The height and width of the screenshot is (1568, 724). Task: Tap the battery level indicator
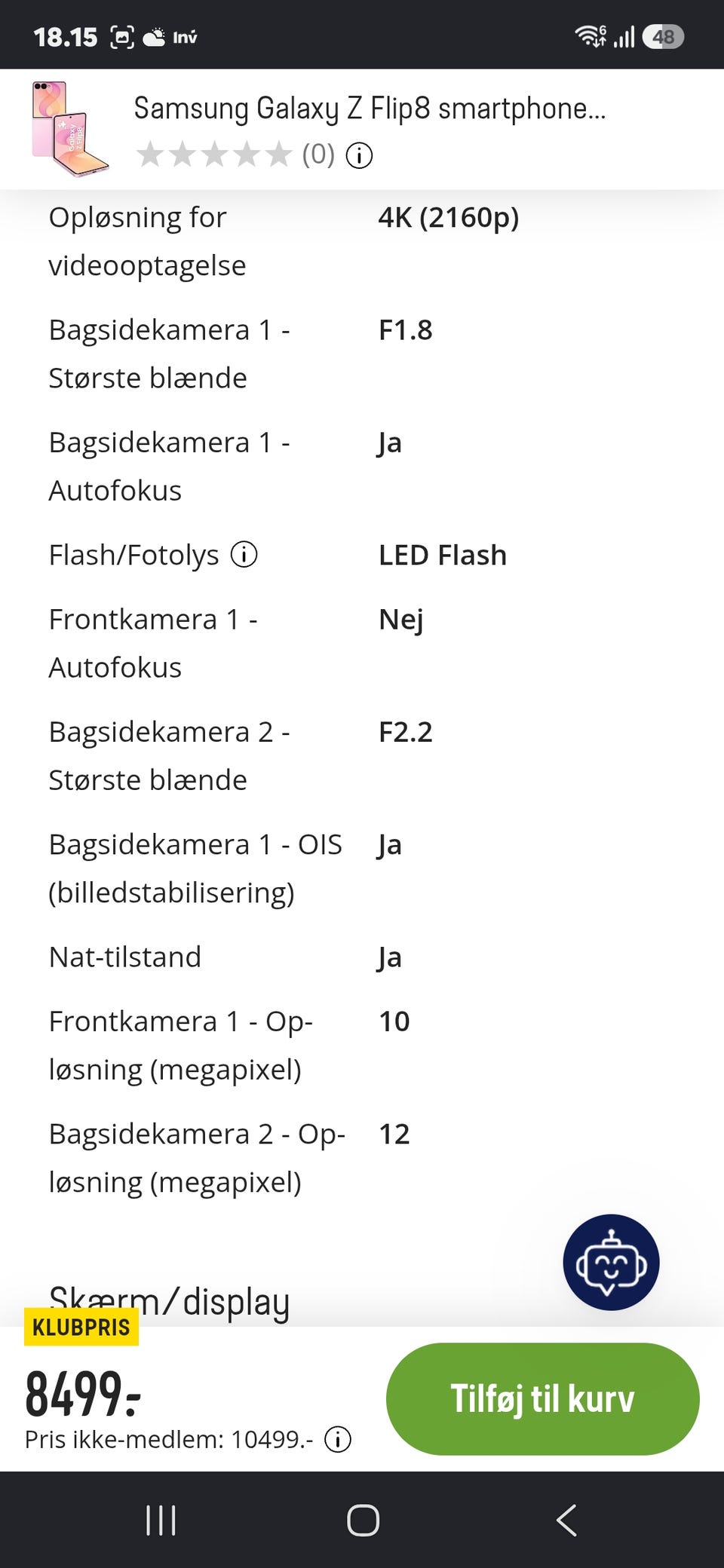663,37
